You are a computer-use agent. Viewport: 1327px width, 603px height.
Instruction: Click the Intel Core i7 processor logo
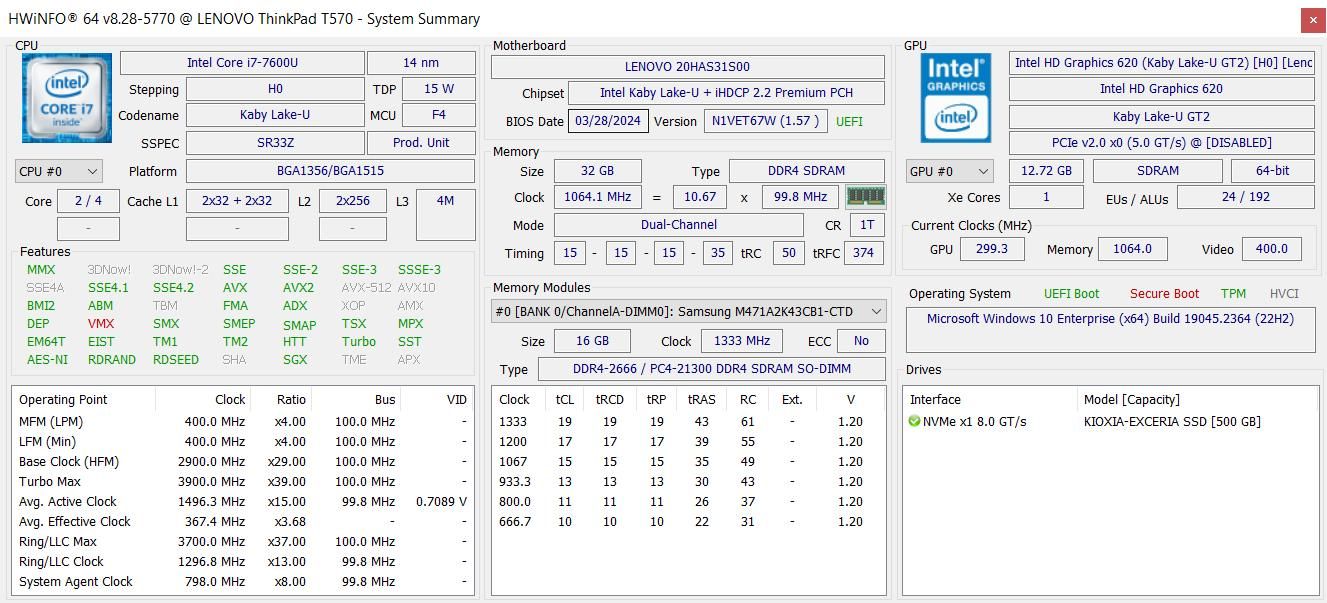tap(67, 98)
